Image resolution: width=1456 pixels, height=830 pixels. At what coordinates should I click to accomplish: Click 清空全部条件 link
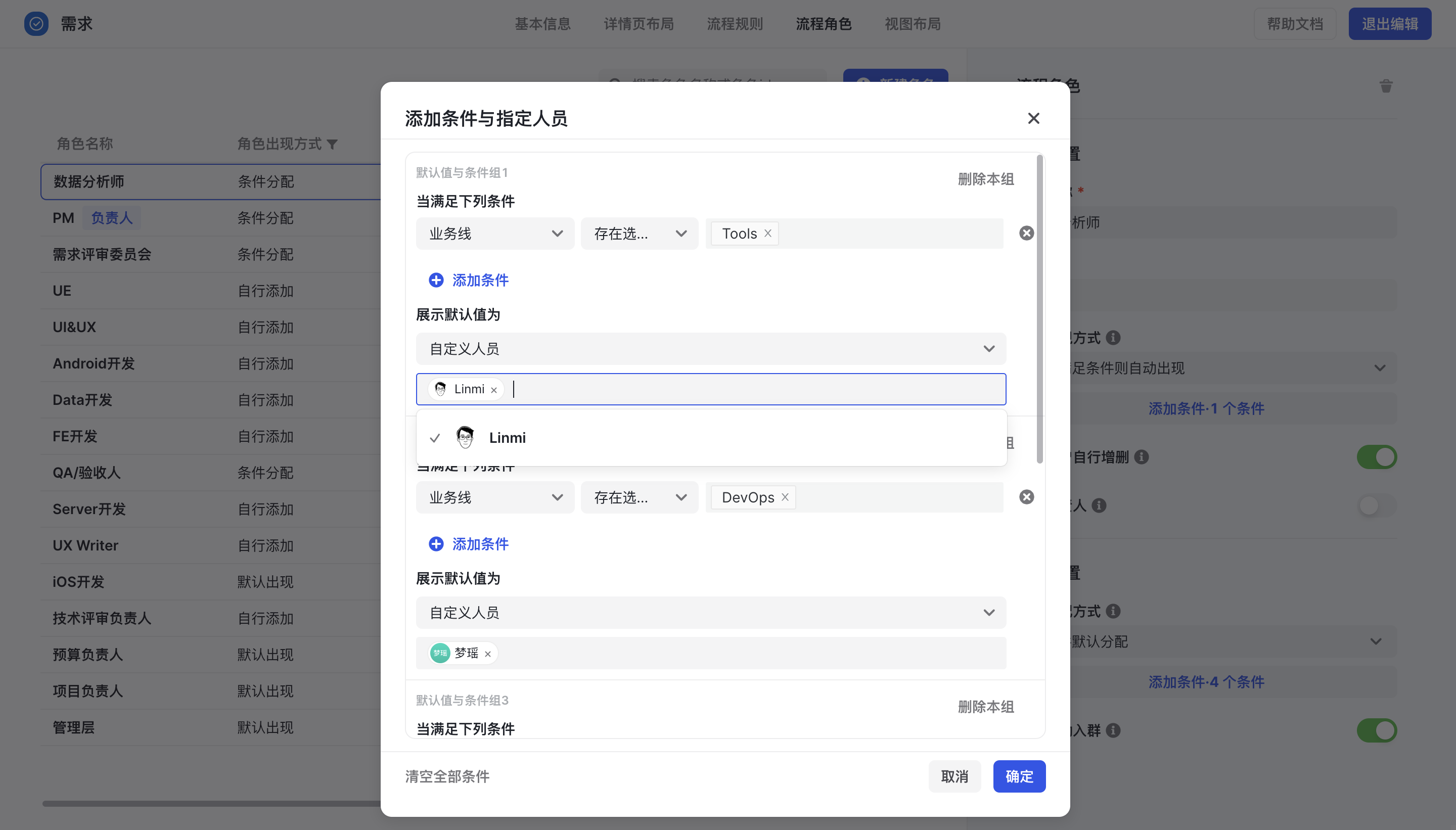tap(447, 776)
